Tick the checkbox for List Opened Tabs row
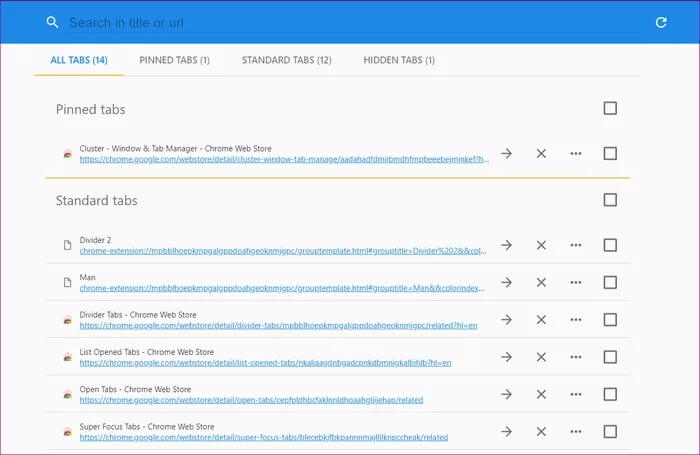The height and width of the screenshot is (455, 700). [610, 357]
